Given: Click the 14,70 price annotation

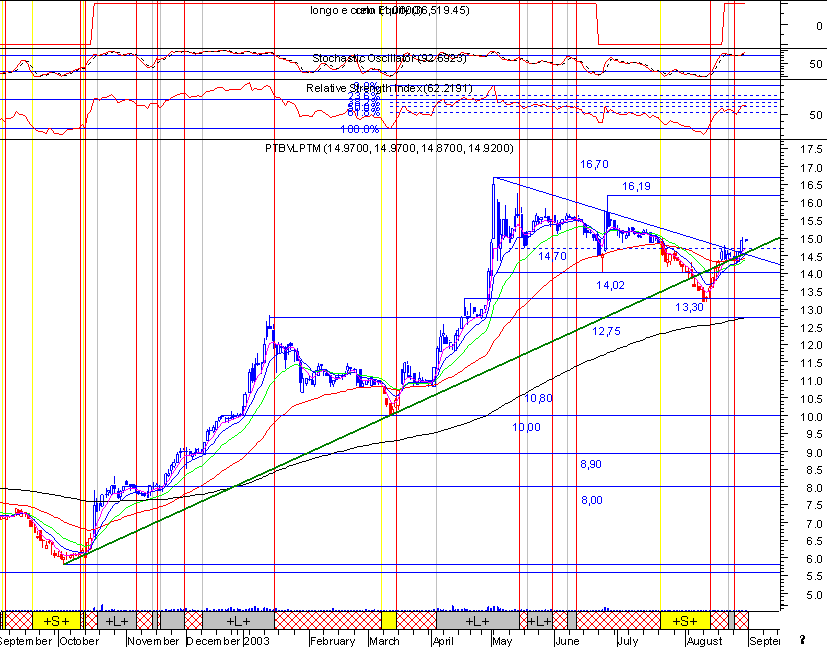Looking at the screenshot, I should [x=552, y=256].
